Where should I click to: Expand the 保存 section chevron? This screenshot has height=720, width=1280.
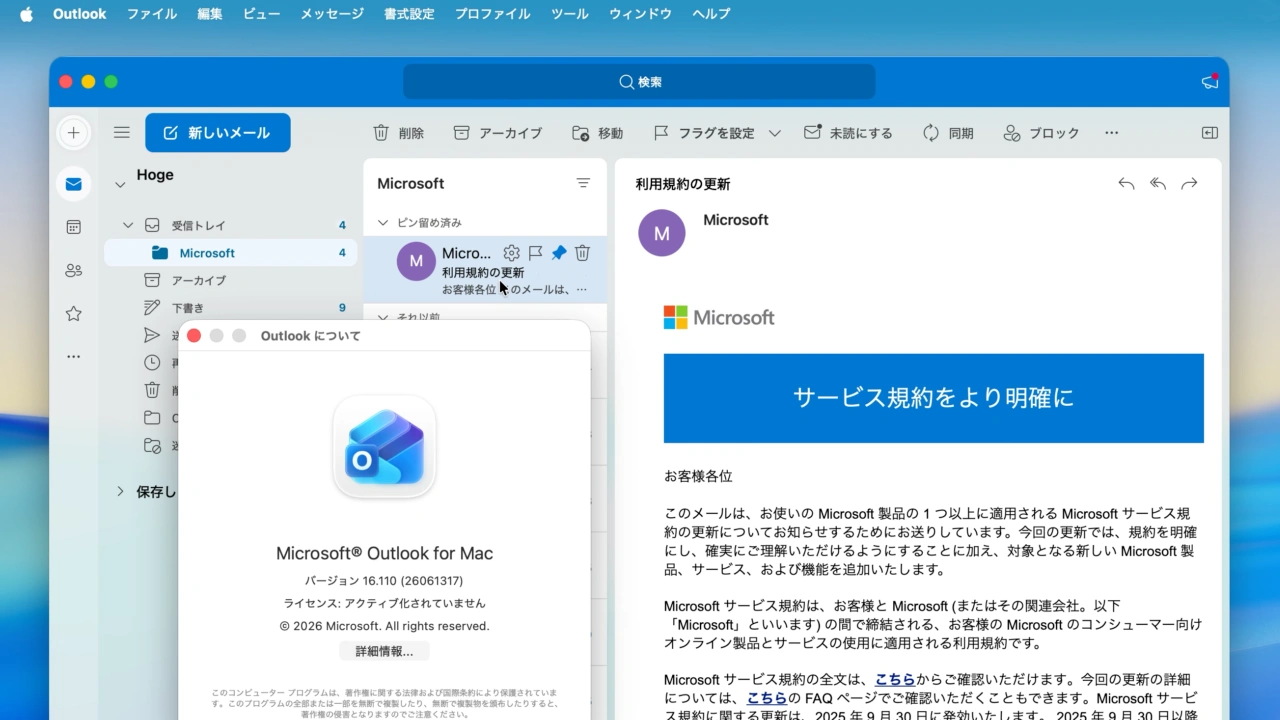pos(120,491)
